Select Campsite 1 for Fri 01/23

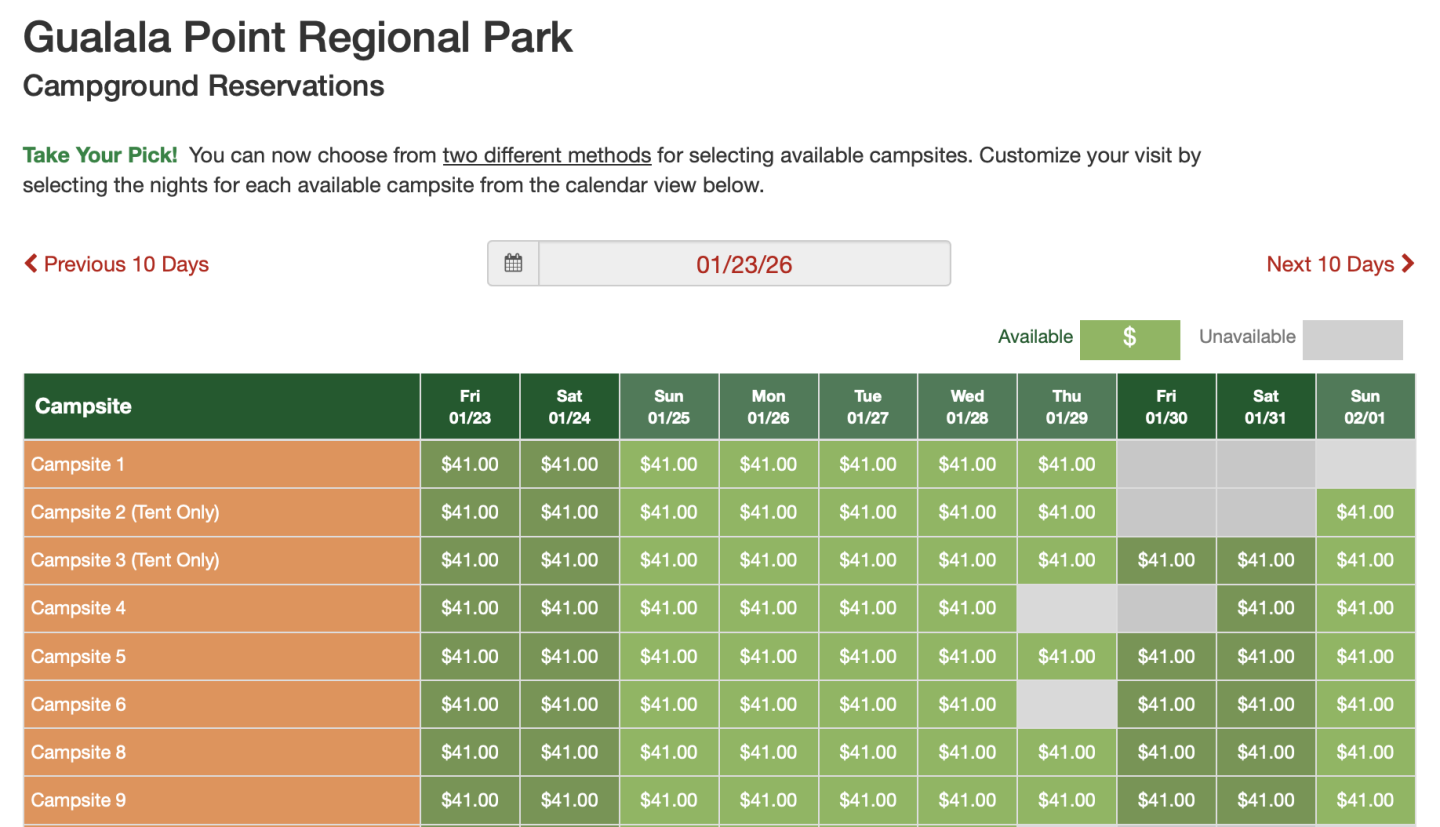click(470, 464)
